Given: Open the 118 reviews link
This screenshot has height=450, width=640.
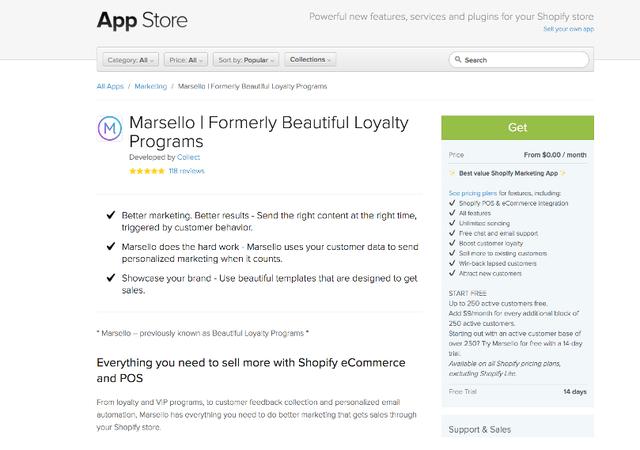Looking at the screenshot, I should [187, 171].
